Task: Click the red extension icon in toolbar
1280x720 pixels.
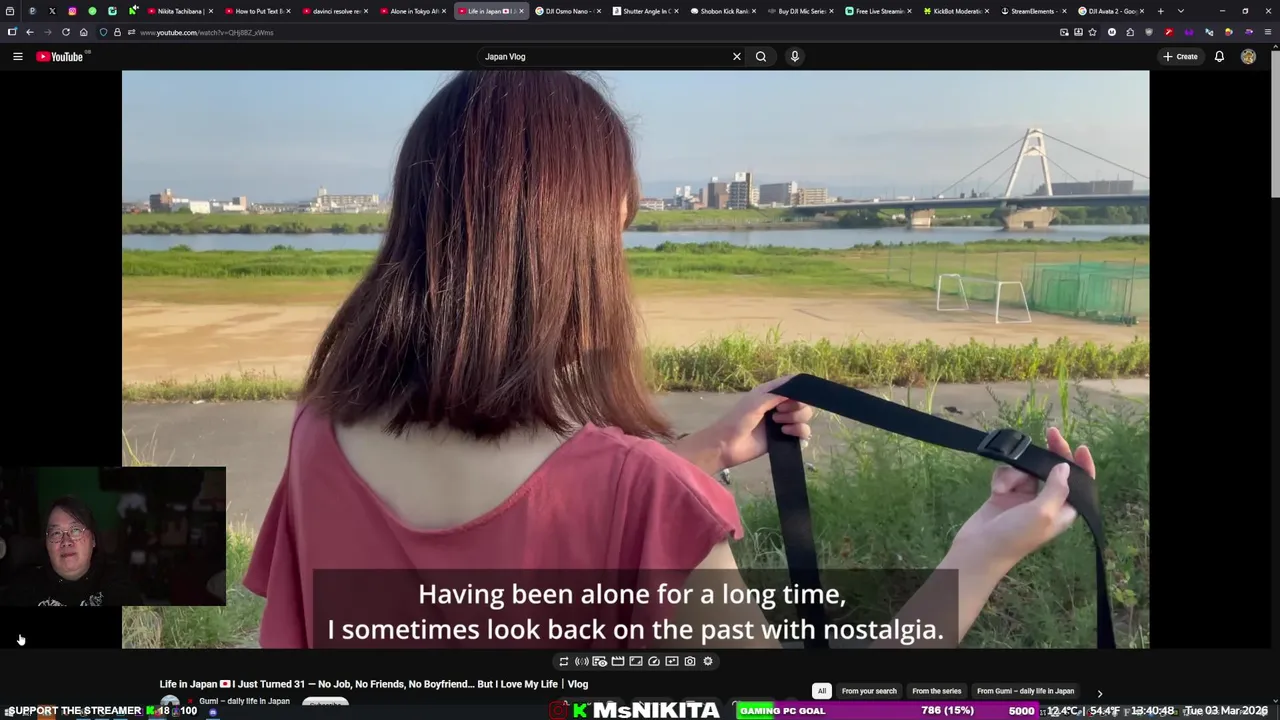Action: tap(1169, 32)
